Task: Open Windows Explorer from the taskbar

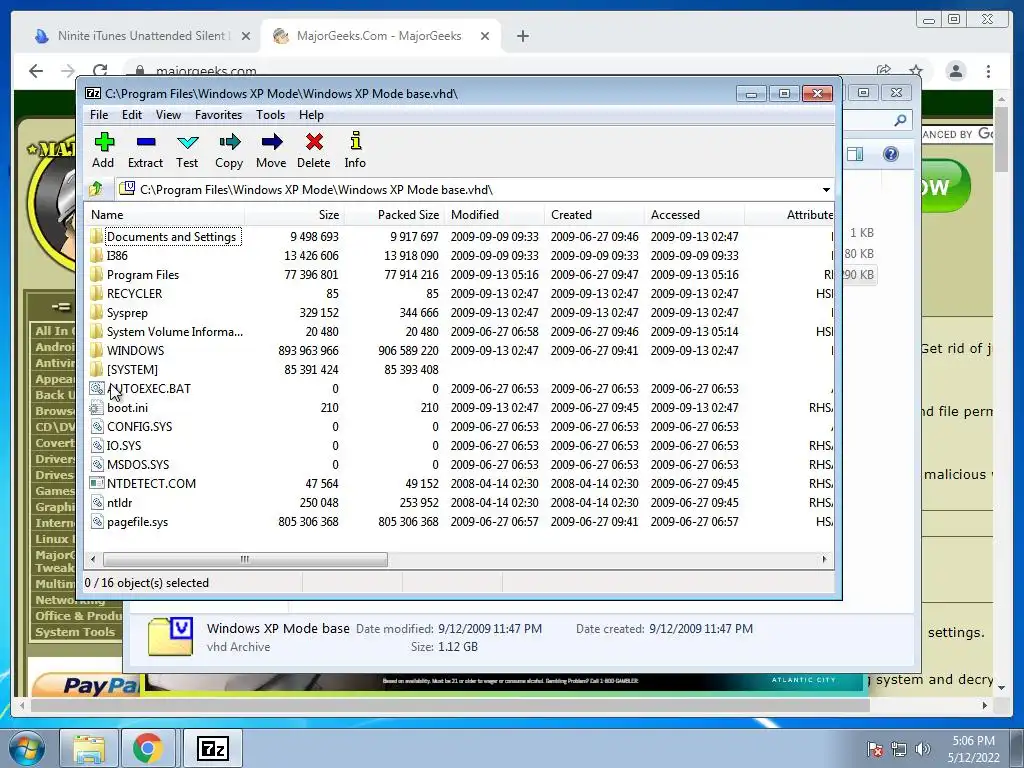Action: coord(89,748)
